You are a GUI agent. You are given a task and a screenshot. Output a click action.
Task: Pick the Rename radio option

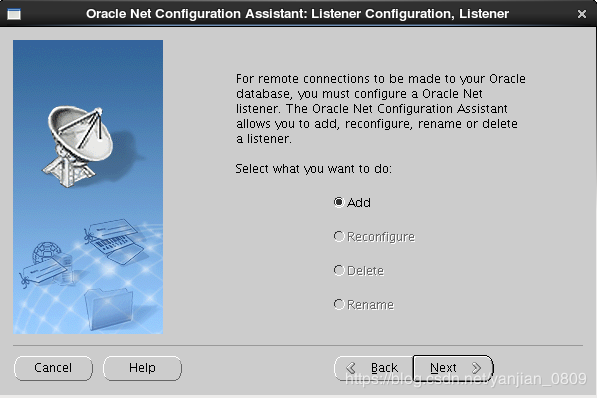[x=339, y=305]
